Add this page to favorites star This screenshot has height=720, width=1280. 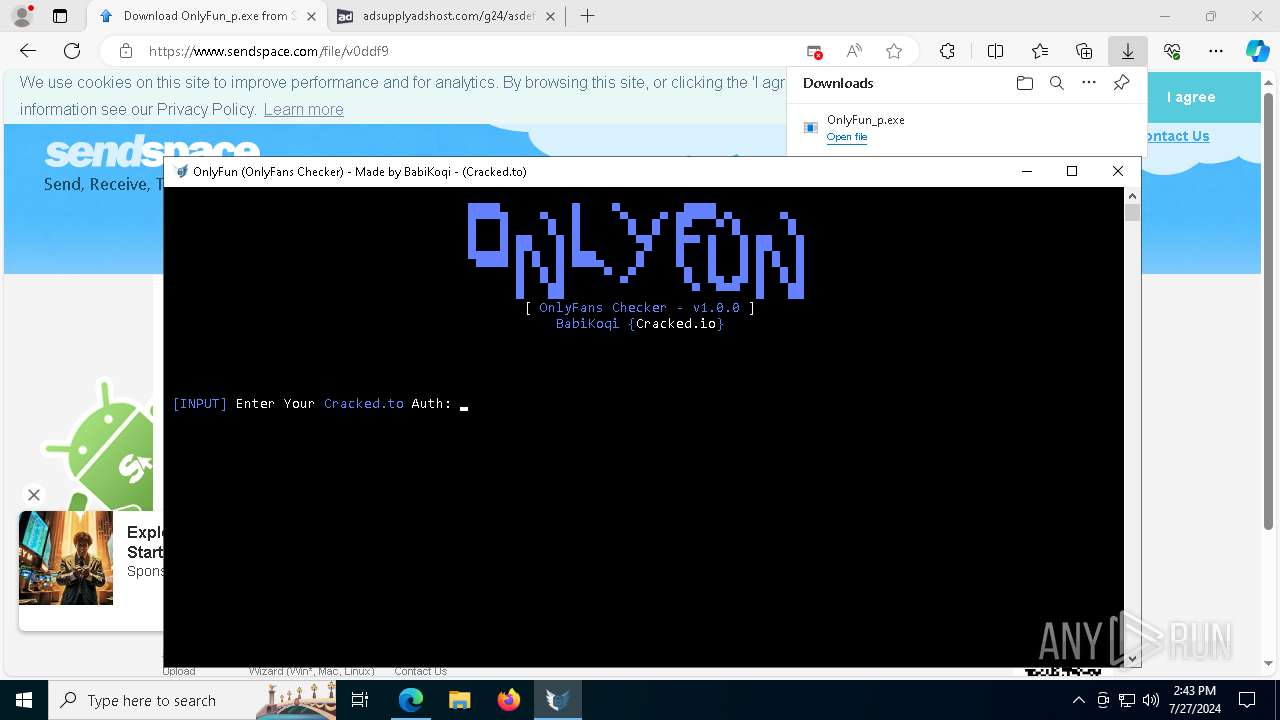coord(894,51)
